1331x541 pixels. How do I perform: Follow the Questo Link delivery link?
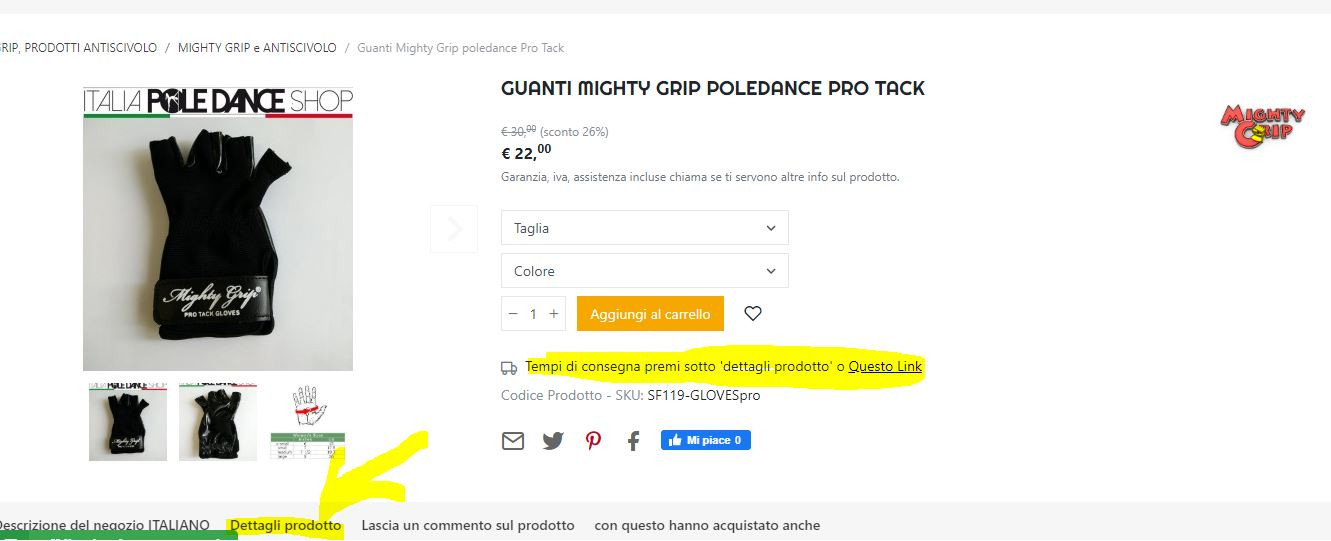[885, 367]
